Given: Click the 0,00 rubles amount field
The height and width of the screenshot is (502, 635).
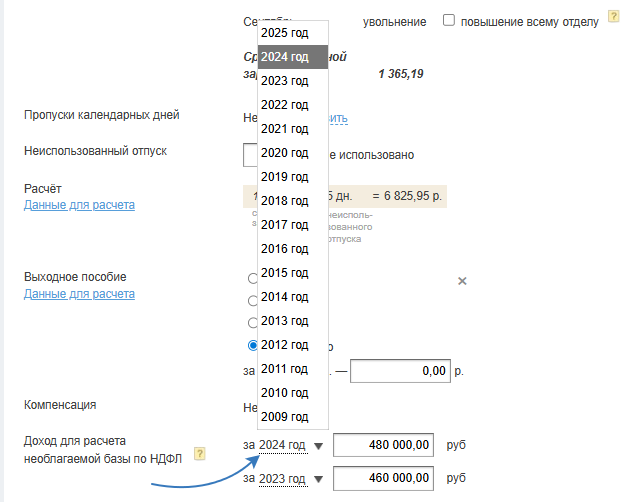Looking at the screenshot, I should tap(399, 370).
